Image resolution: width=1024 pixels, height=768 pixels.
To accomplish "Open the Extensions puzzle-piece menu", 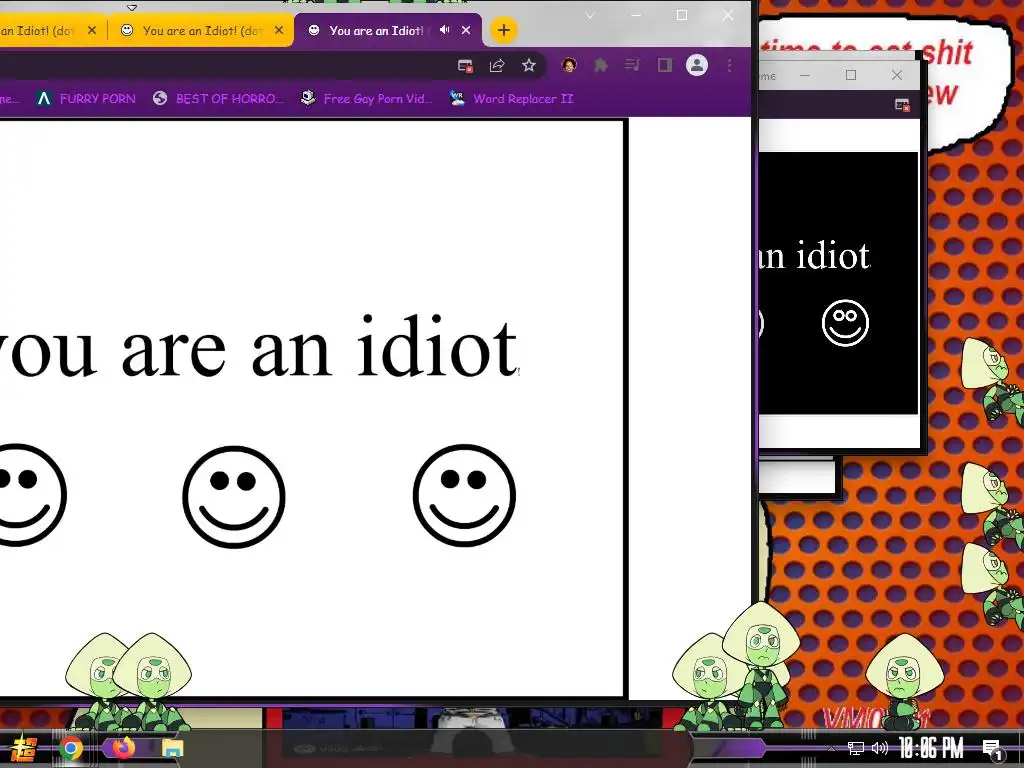I will (x=601, y=65).
